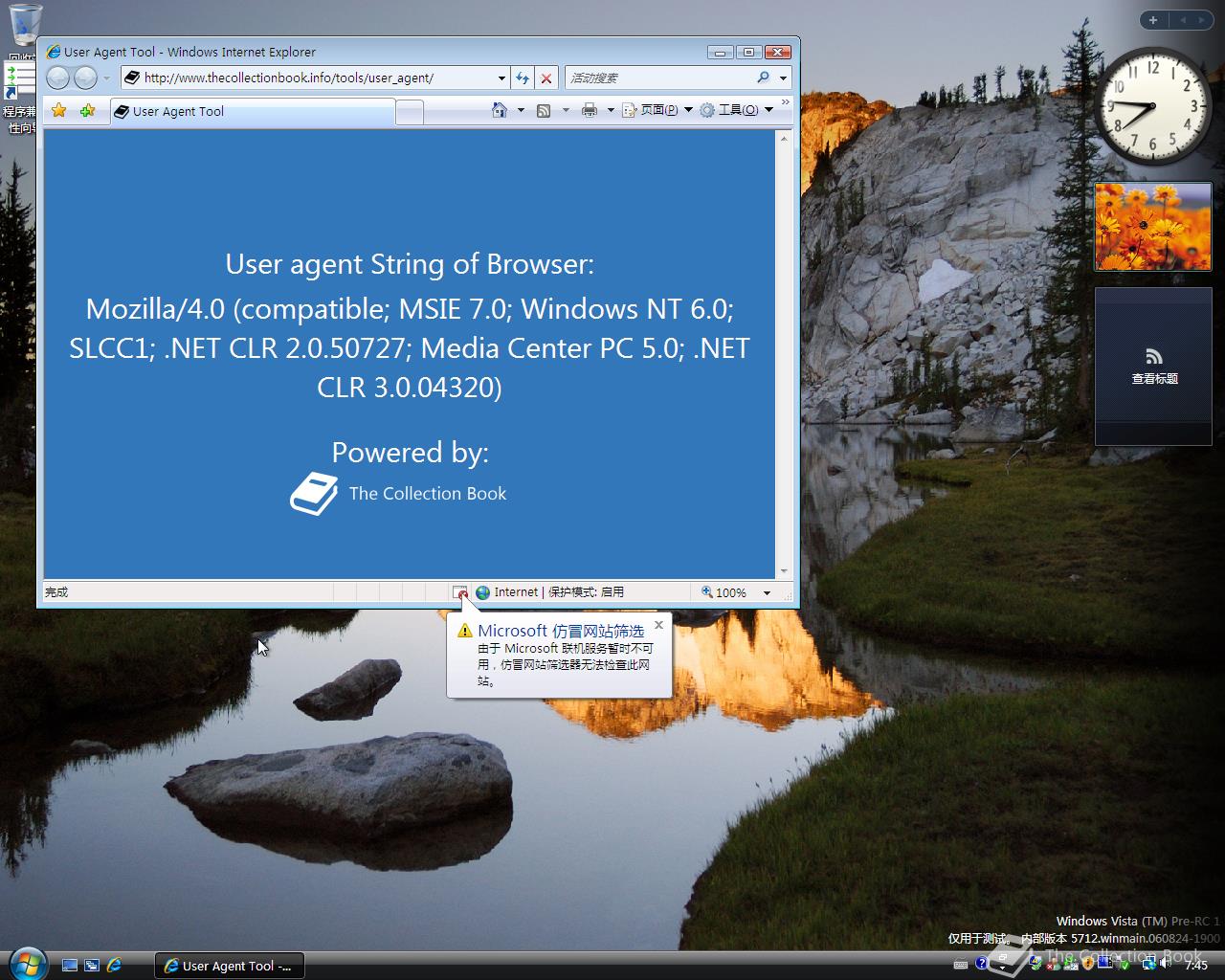This screenshot has width=1225, height=980.
Task: Click the sidebar previous gadgets arrow
Action: pos(1183,20)
